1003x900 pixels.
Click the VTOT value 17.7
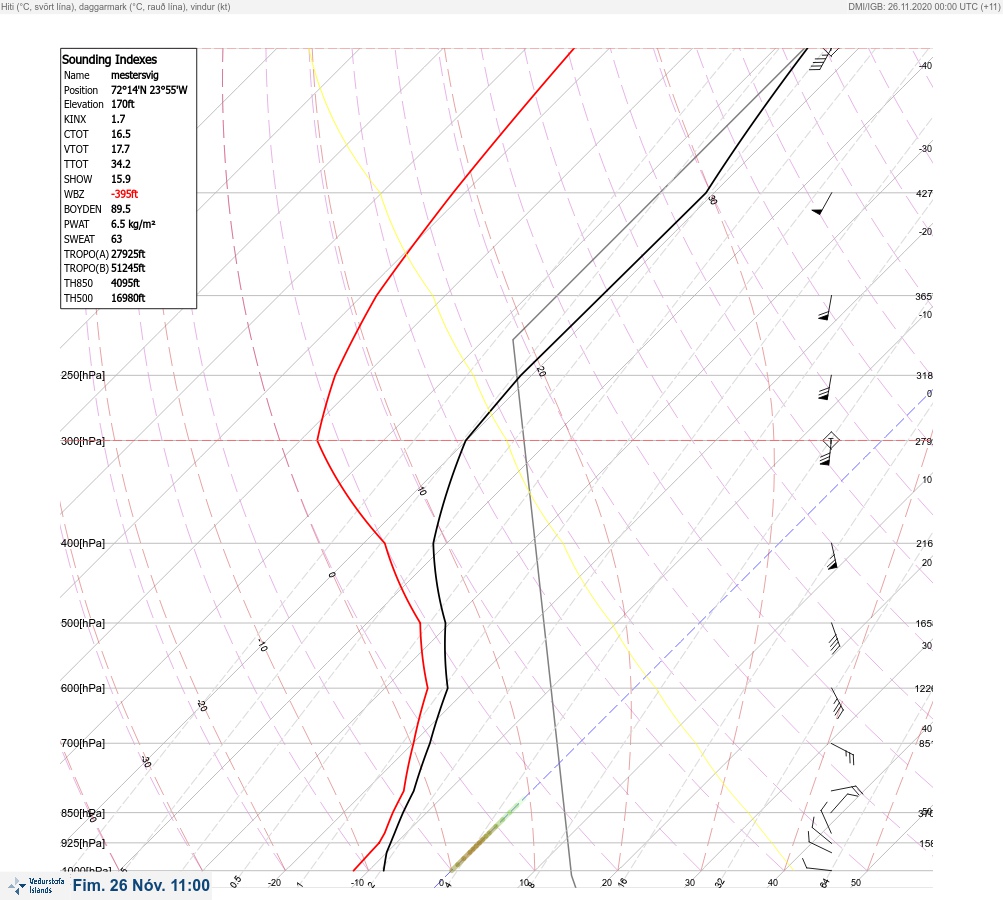point(120,149)
